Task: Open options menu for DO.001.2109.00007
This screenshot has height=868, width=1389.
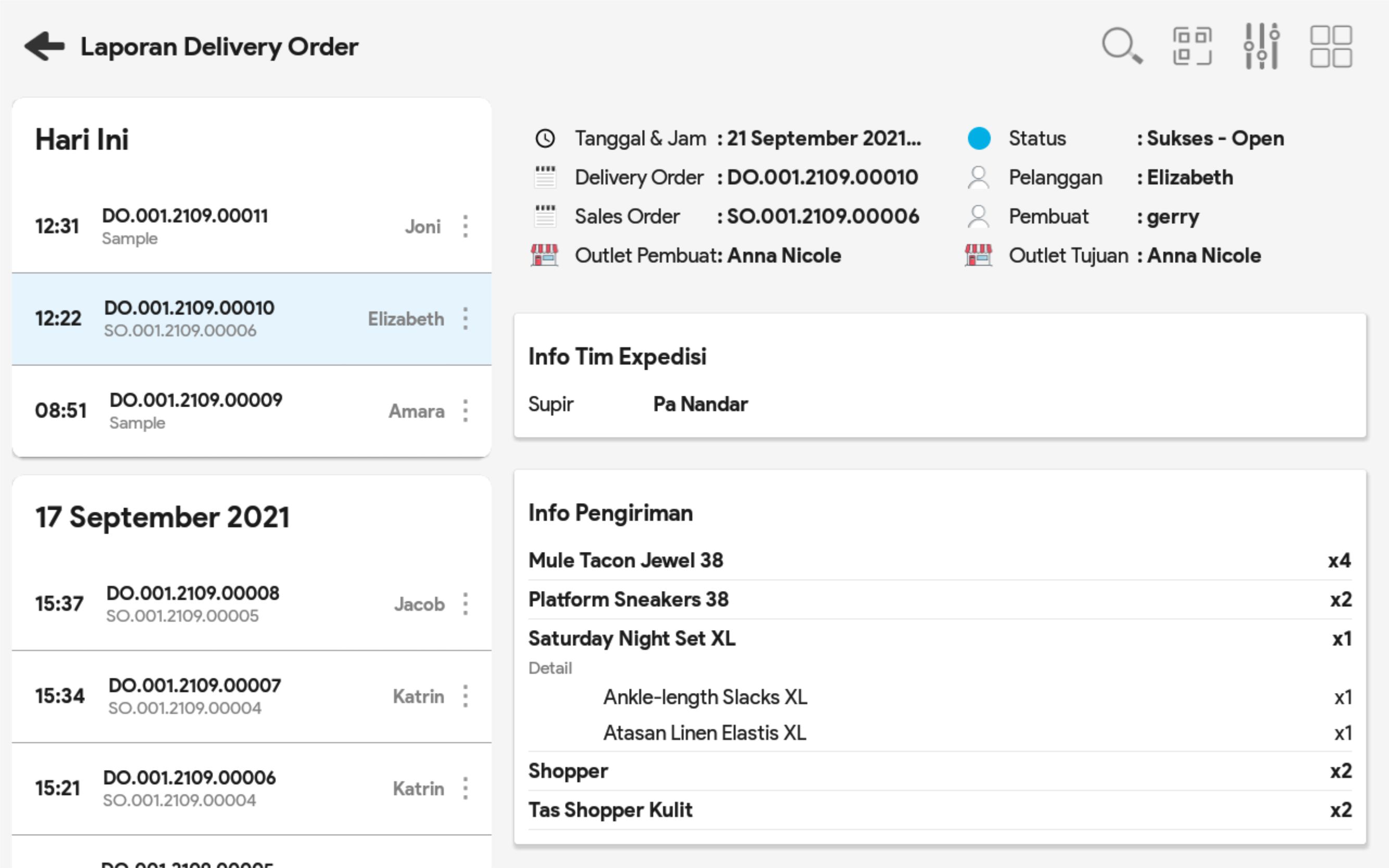Action: [465, 696]
